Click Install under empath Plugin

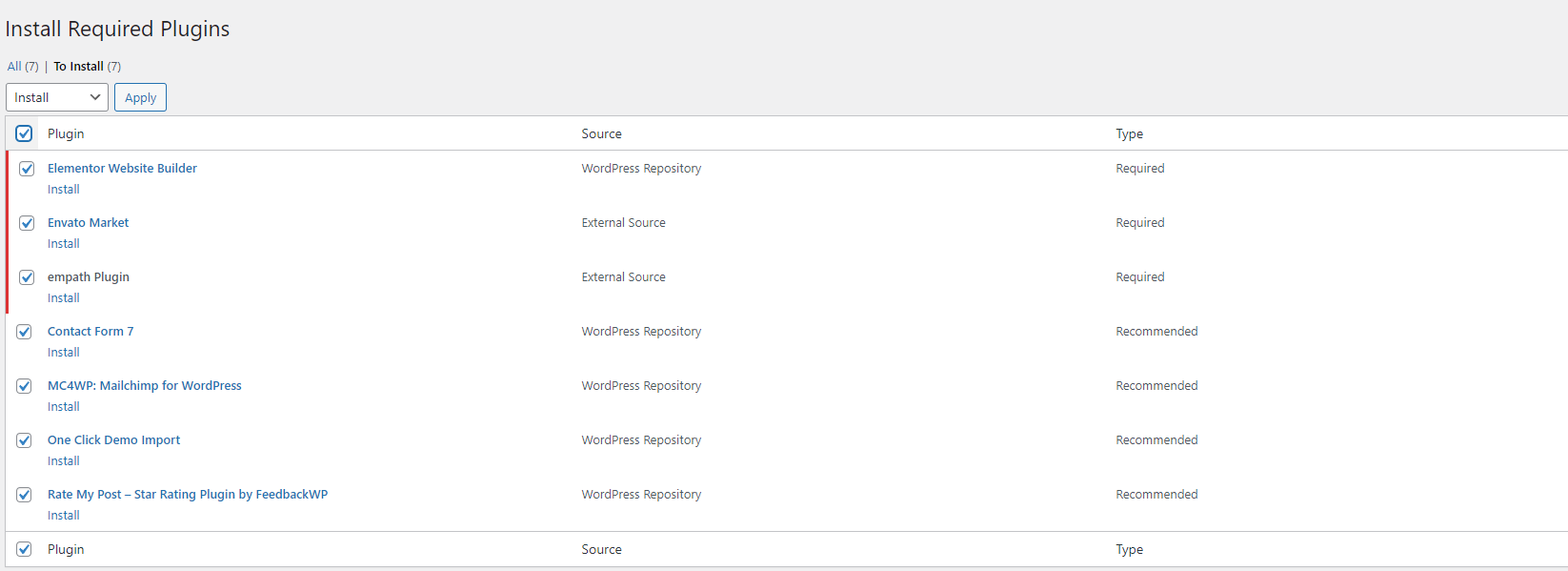click(64, 298)
